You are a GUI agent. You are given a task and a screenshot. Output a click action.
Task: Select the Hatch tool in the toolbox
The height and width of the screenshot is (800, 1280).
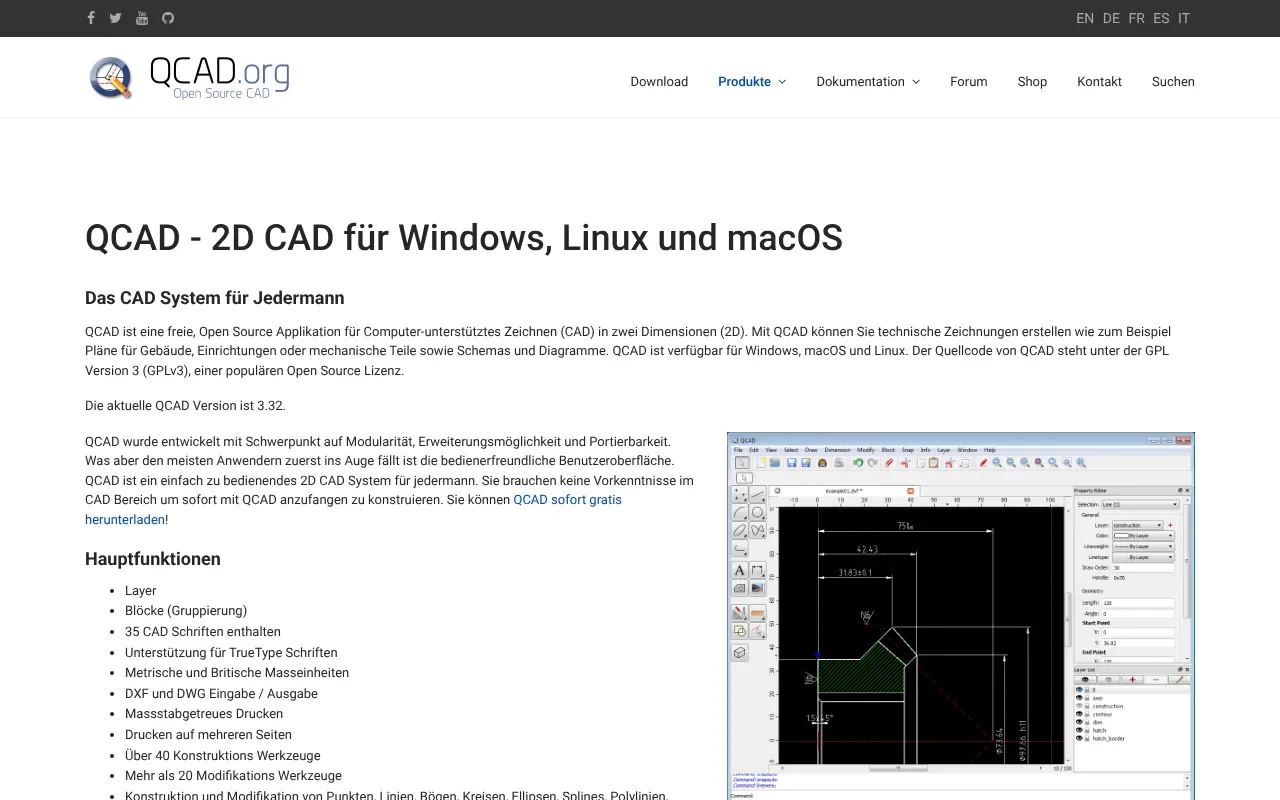(x=738, y=587)
